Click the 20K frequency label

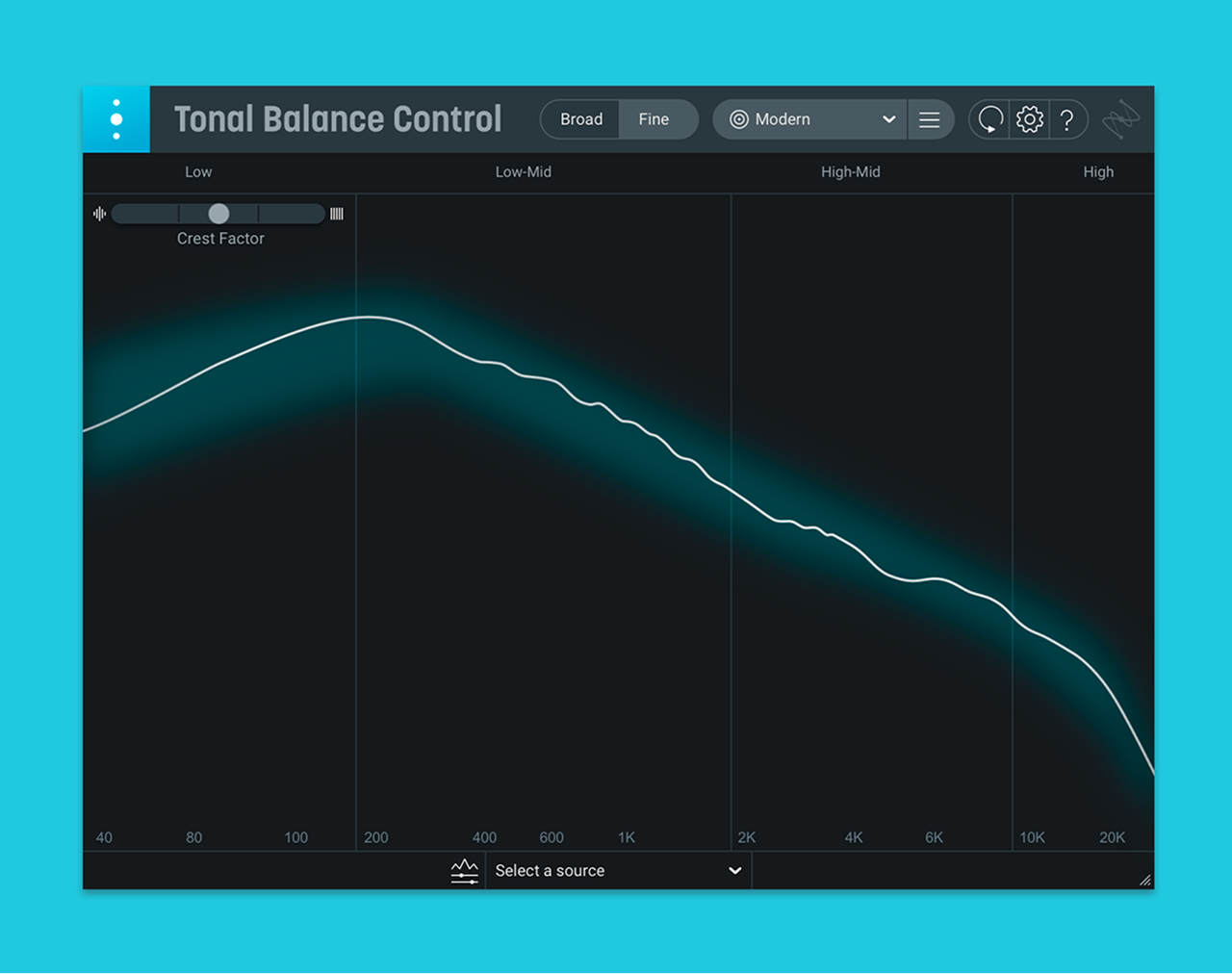point(1112,837)
